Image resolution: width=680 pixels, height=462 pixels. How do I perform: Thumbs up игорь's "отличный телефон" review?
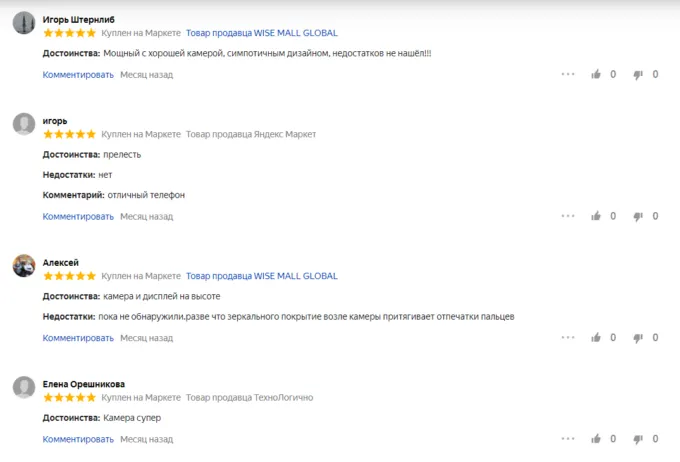(x=597, y=216)
